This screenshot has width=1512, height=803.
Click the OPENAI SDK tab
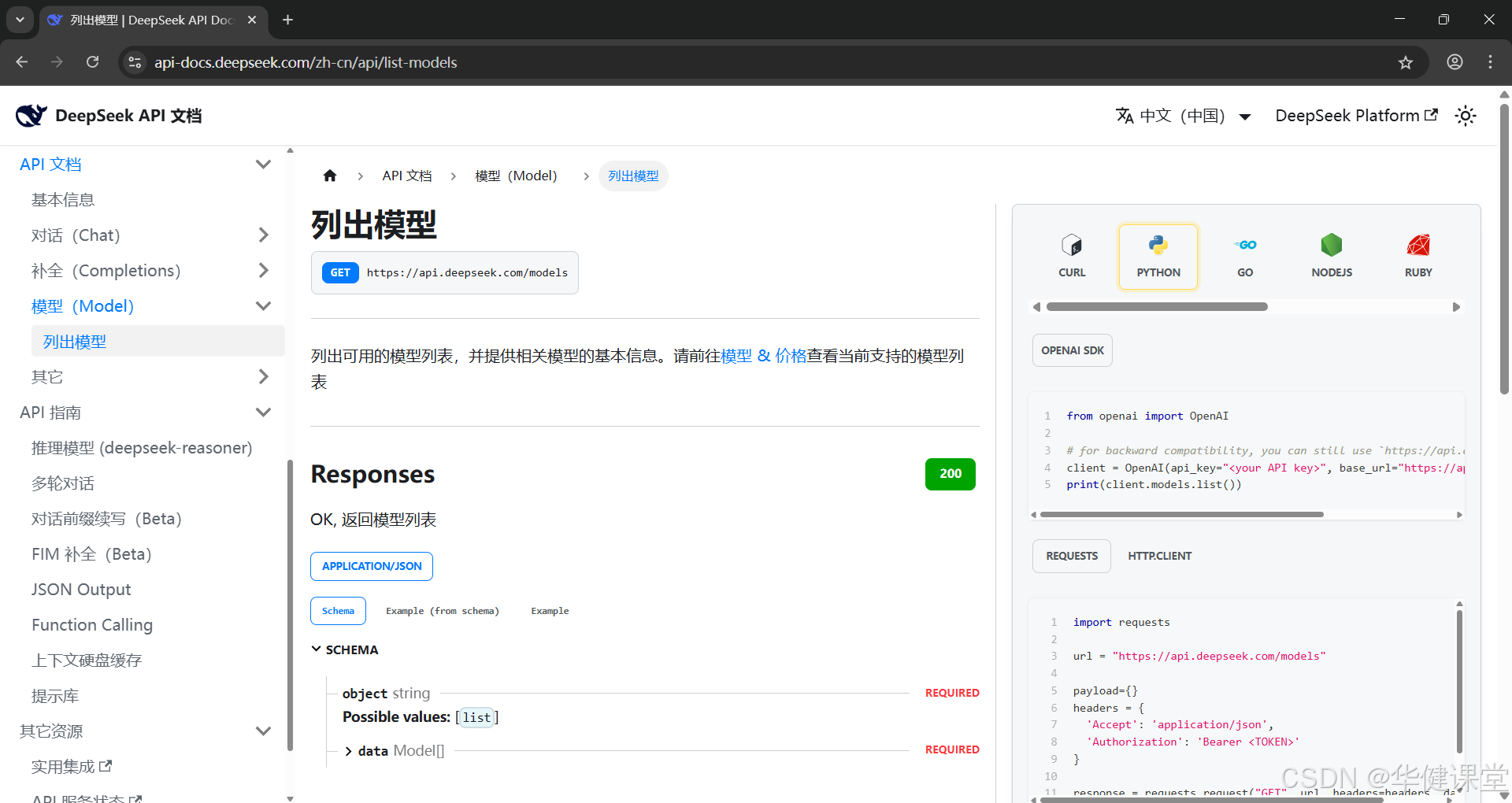coord(1073,350)
